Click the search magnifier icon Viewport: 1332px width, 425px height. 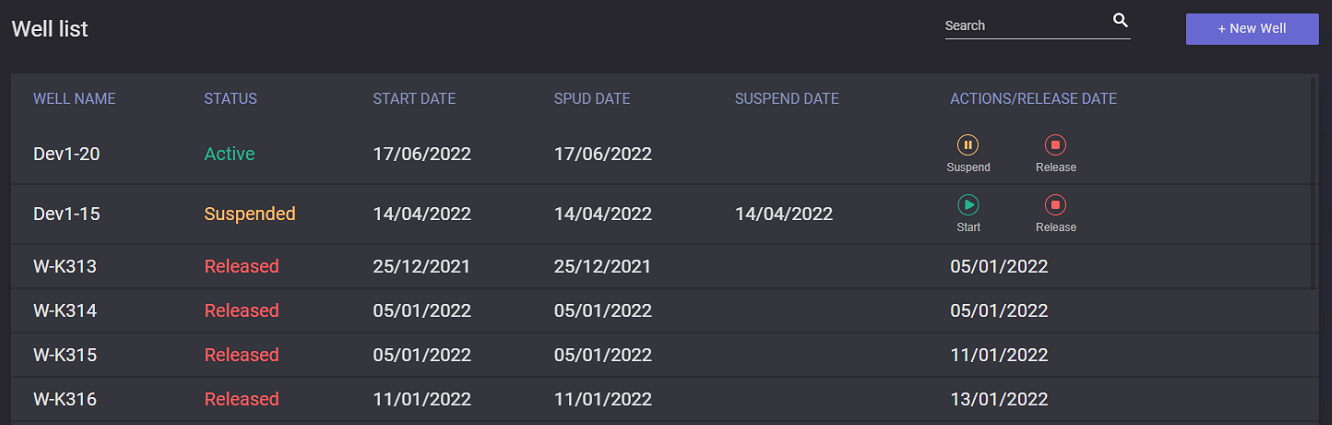[1120, 21]
